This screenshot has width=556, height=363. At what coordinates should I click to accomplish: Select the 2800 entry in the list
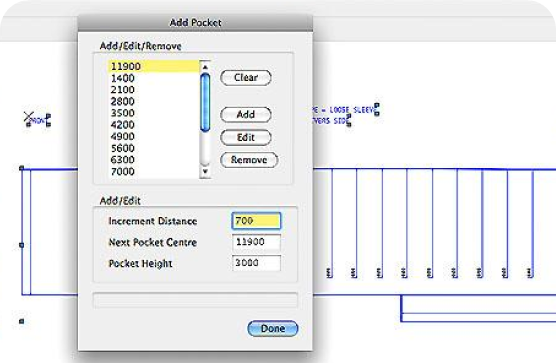[x=154, y=101]
